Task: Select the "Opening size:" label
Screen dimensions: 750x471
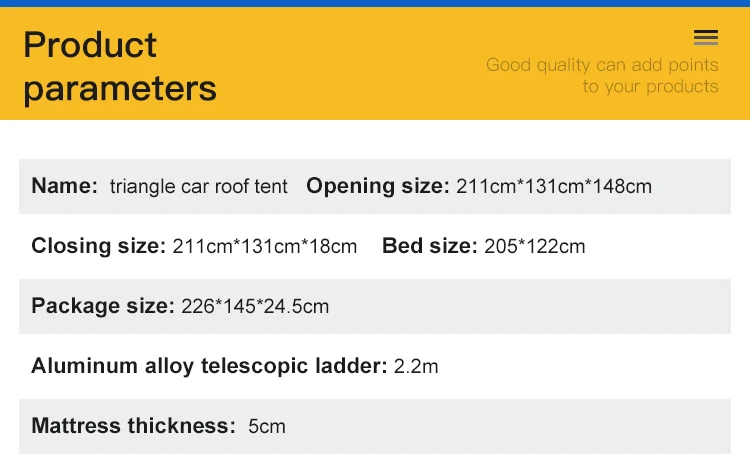Action: [378, 186]
